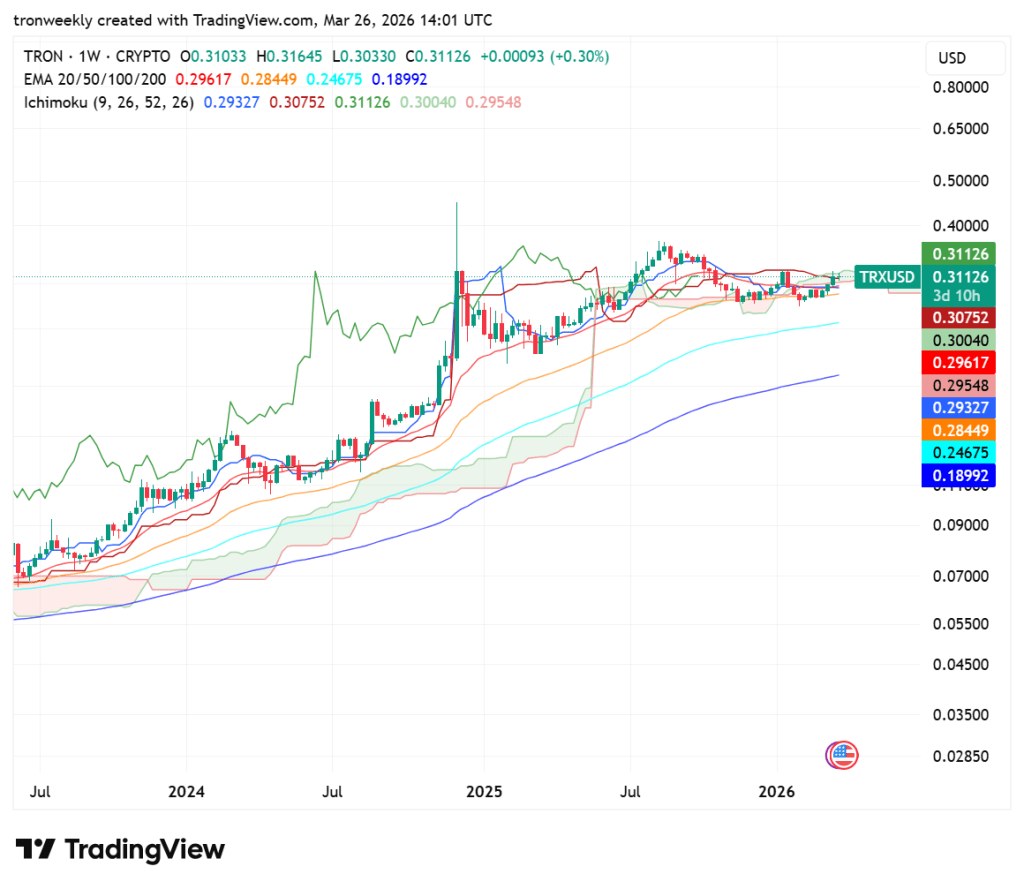Select the TRXUSD symbol tag on price scale

point(887,277)
